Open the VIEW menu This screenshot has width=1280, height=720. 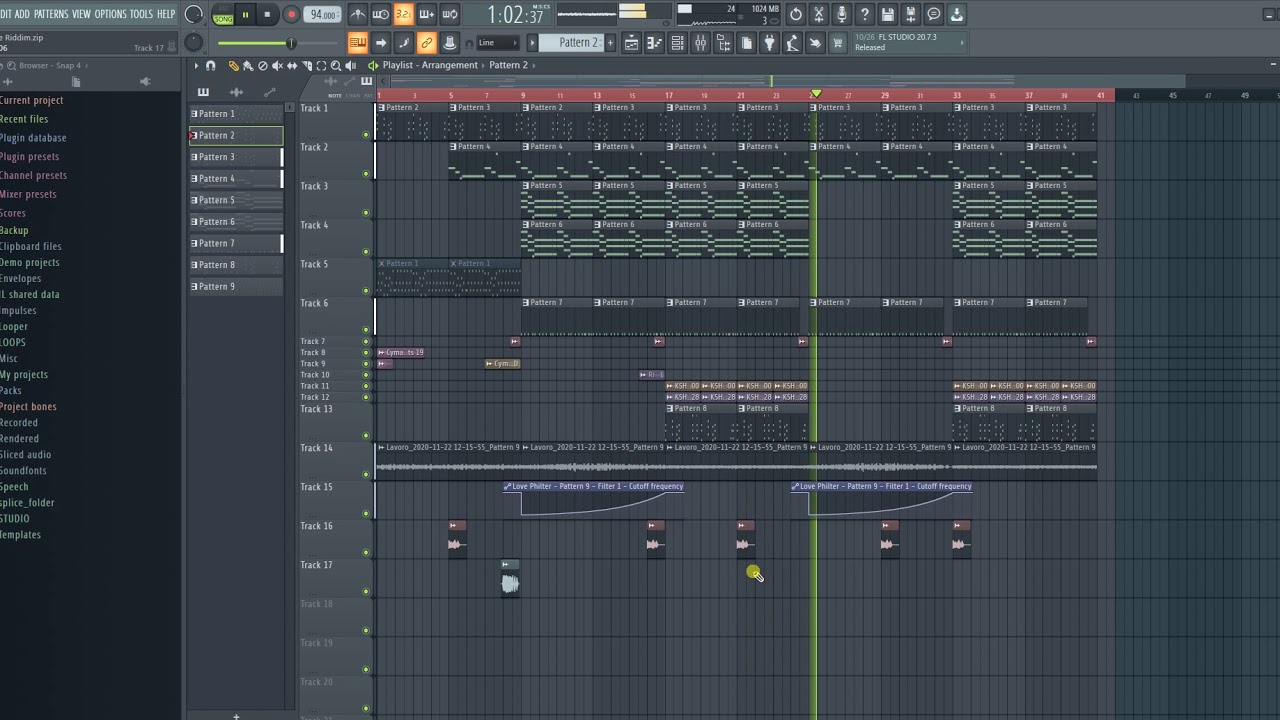coord(81,14)
